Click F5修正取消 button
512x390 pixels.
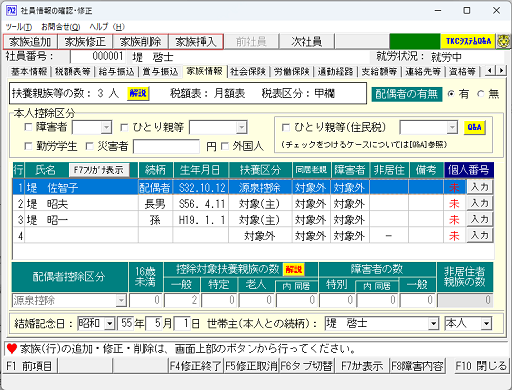point(251,366)
